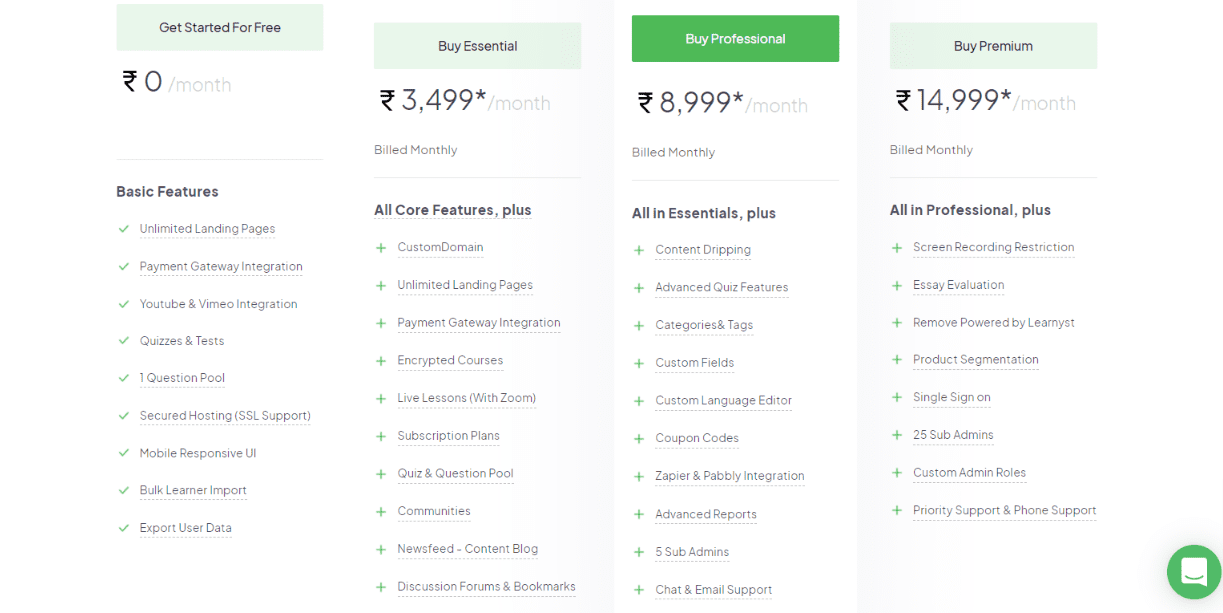The height and width of the screenshot is (613, 1223).
Task: Click the Zapier & Pabbly Integration link
Action: 729,476
